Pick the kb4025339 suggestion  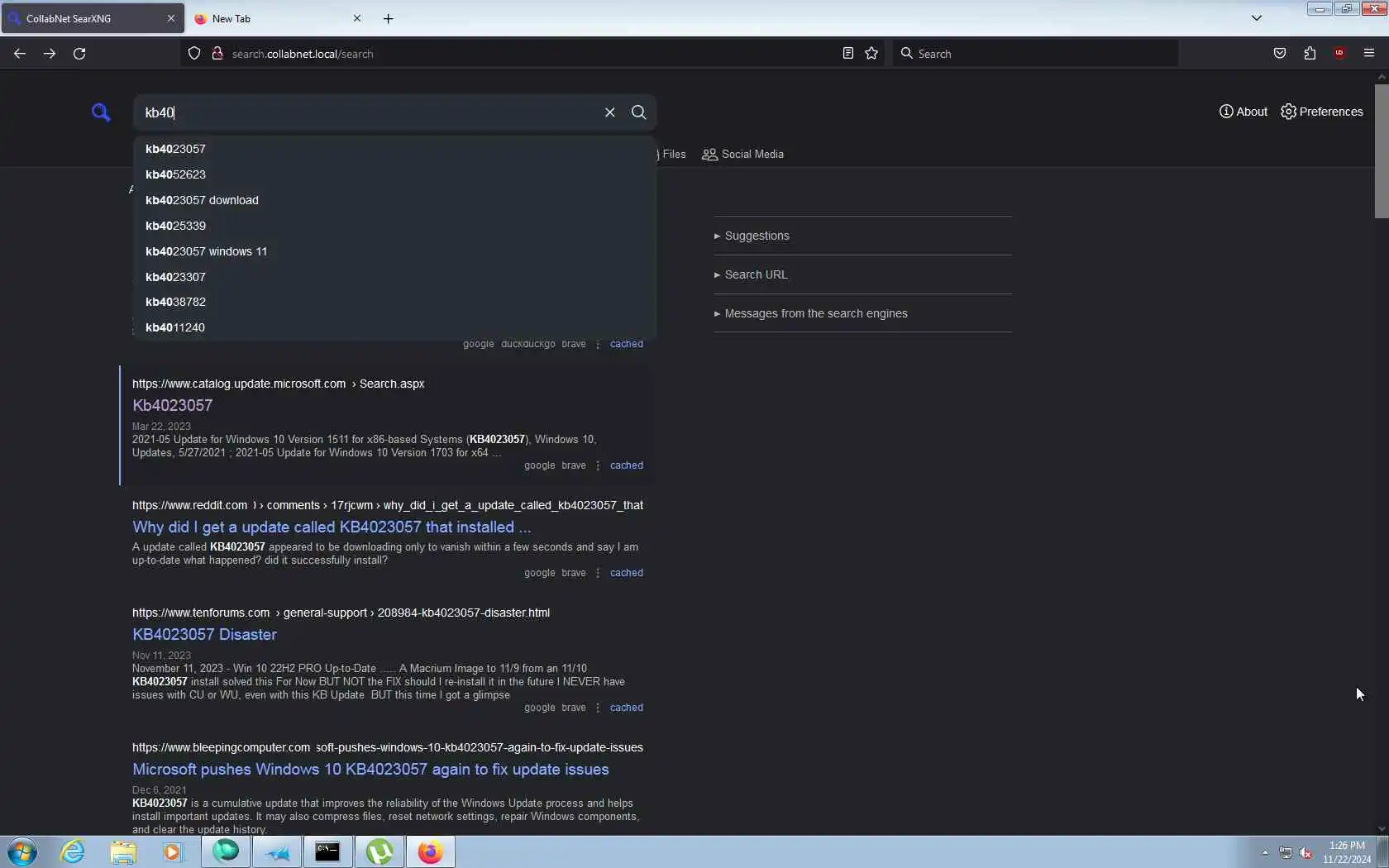point(394,226)
